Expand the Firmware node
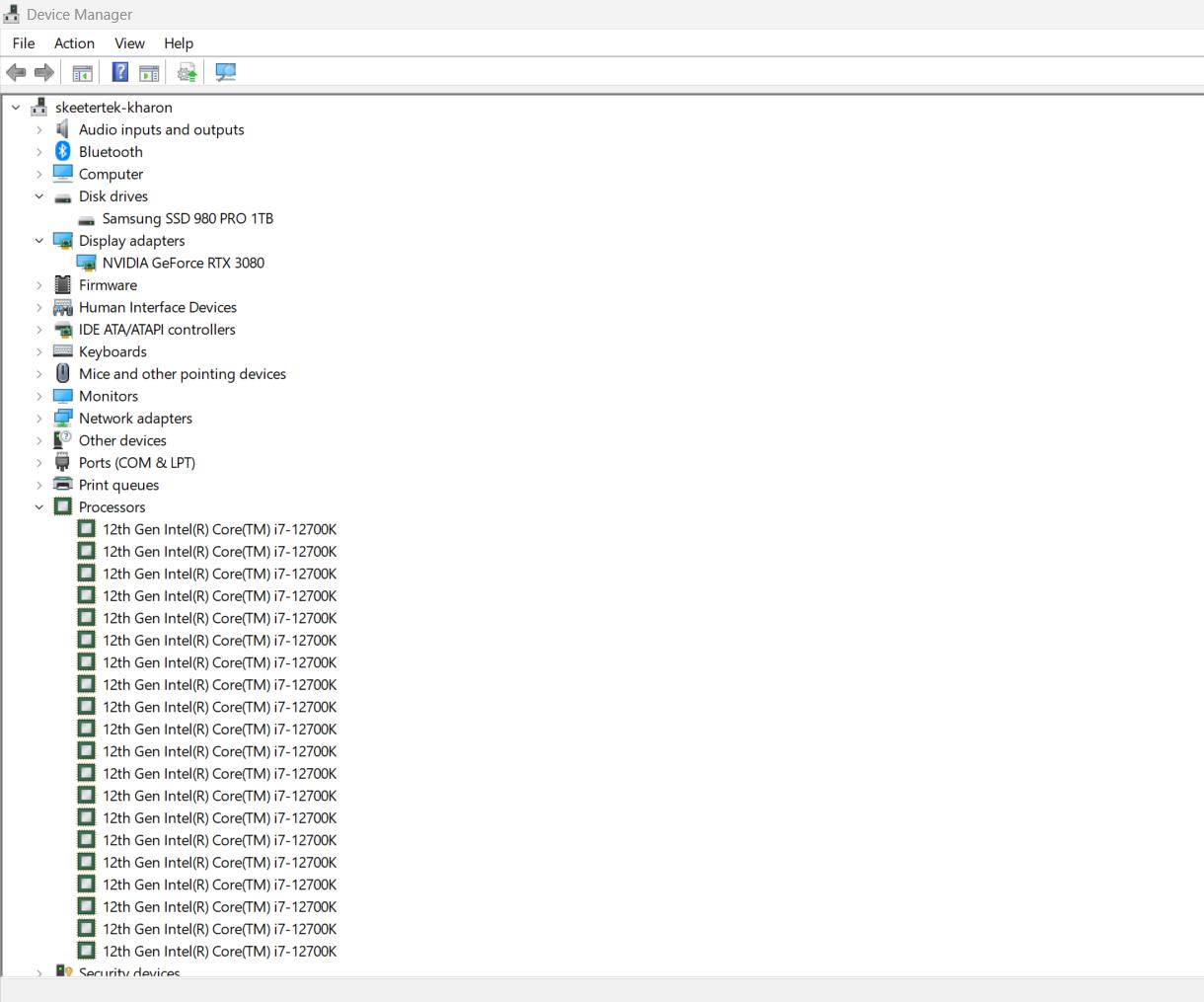Image resolution: width=1204 pixels, height=1002 pixels. tap(39, 284)
